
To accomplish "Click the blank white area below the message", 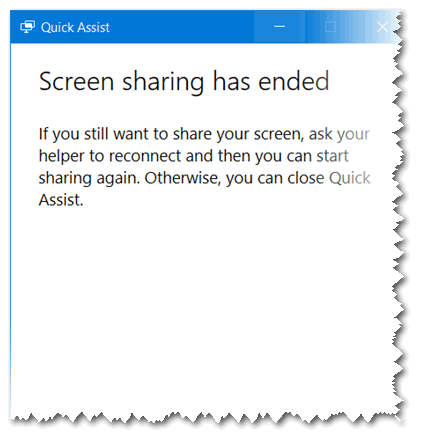I will pyautogui.click(x=200, y=300).
